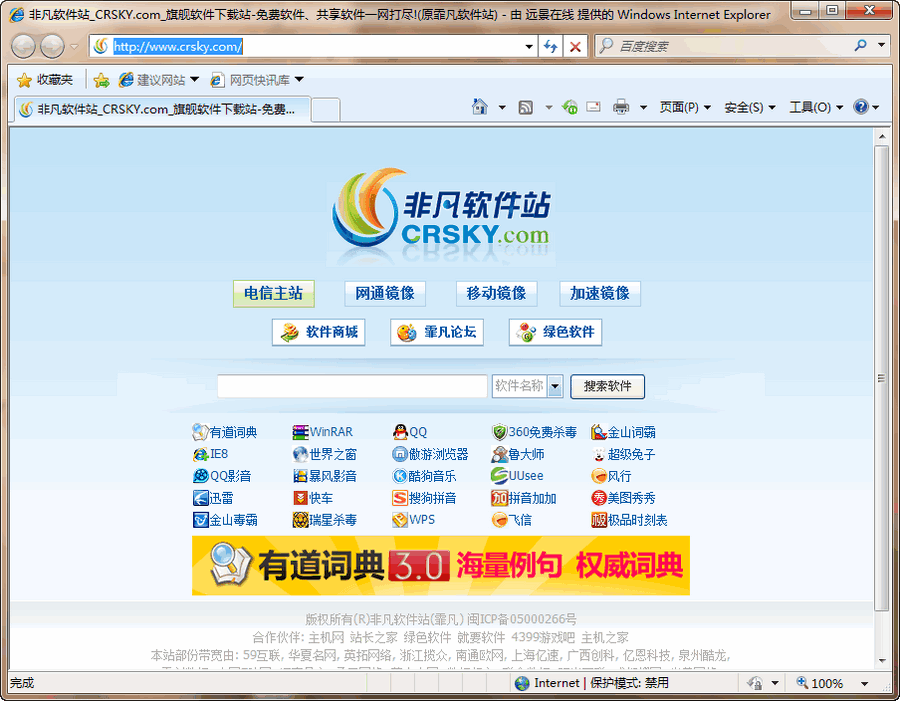This screenshot has width=900, height=701.
Task: Select the 金山毒霸 antivirus icon
Action: [202, 520]
